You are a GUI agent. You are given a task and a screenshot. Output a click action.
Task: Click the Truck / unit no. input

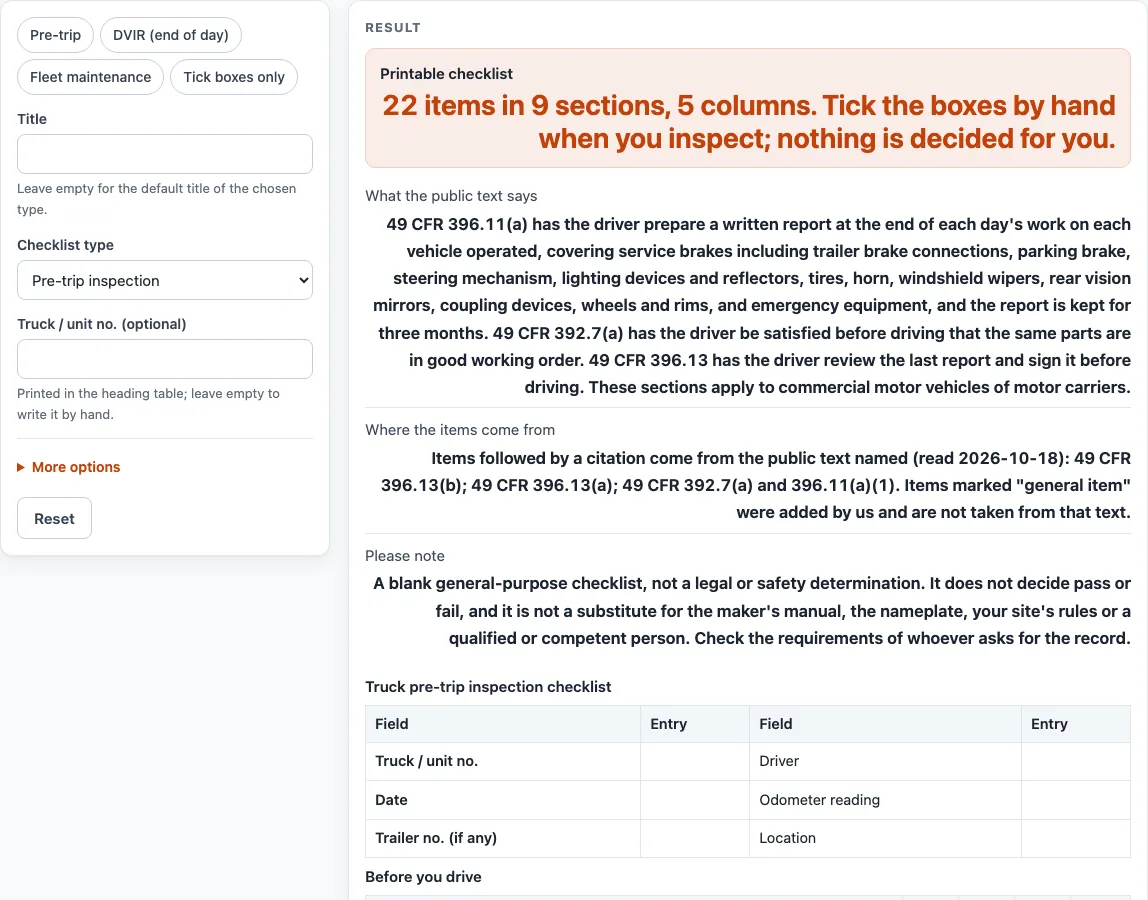tap(165, 359)
